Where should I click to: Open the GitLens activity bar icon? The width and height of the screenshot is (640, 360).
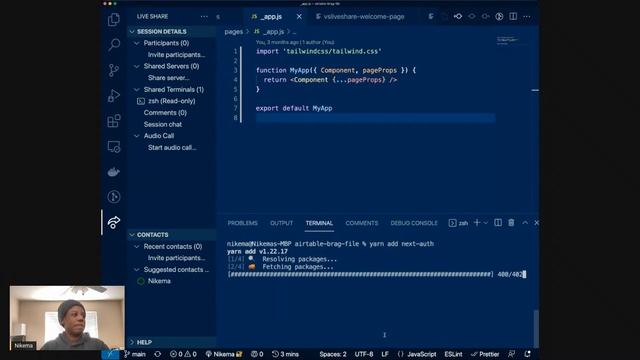pos(114,197)
